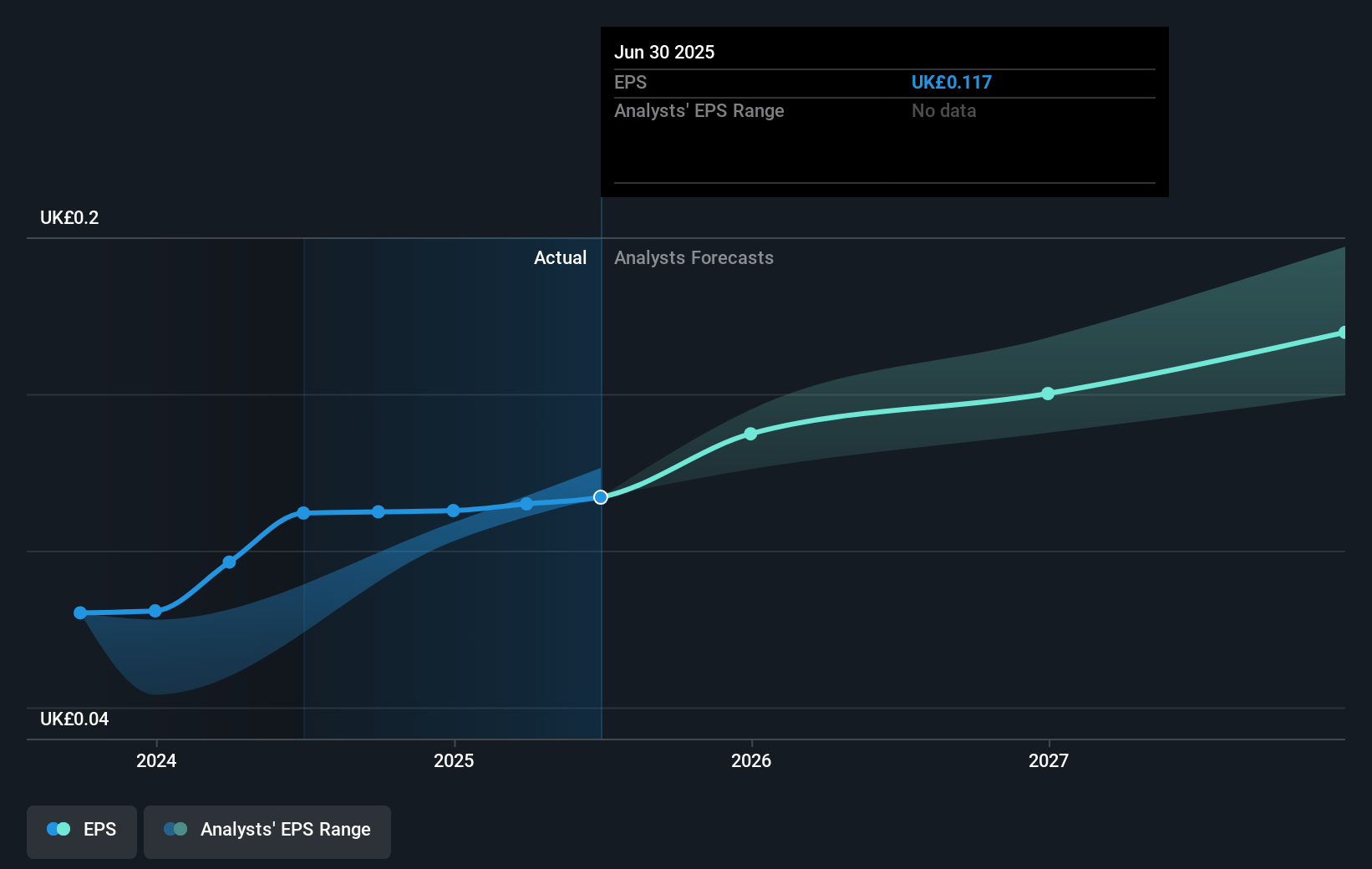Image resolution: width=1372 pixels, height=869 pixels.
Task: Click the 2027 x-axis label
Action: point(1049,760)
